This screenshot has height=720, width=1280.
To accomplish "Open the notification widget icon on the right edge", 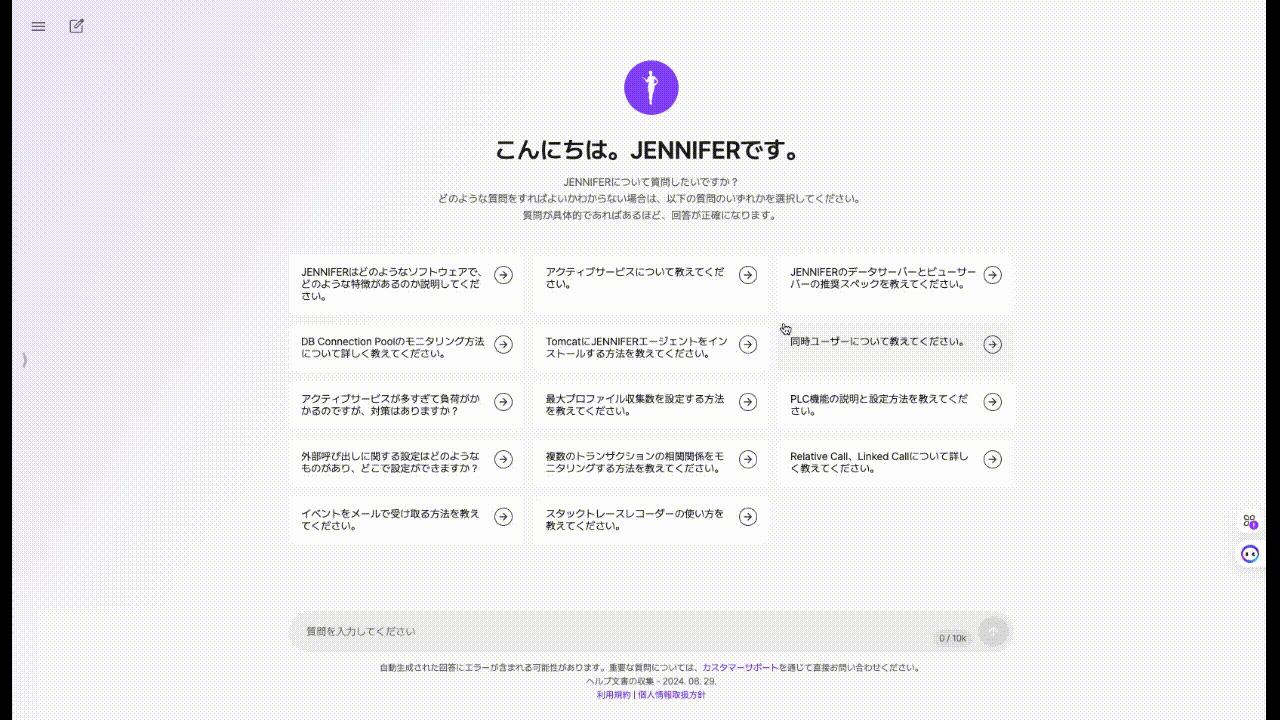I will click(1250, 521).
